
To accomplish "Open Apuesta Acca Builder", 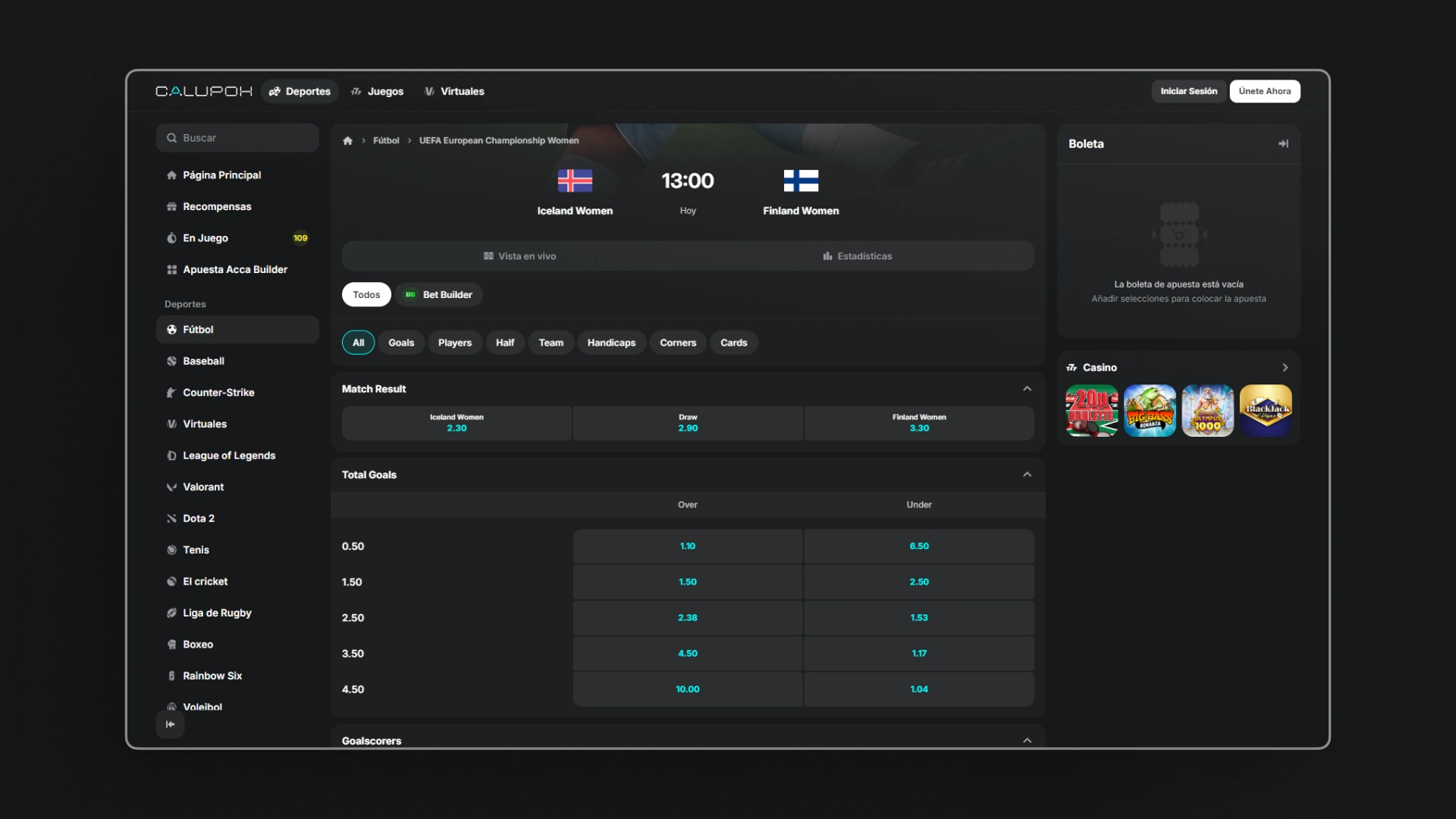I will (237, 269).
